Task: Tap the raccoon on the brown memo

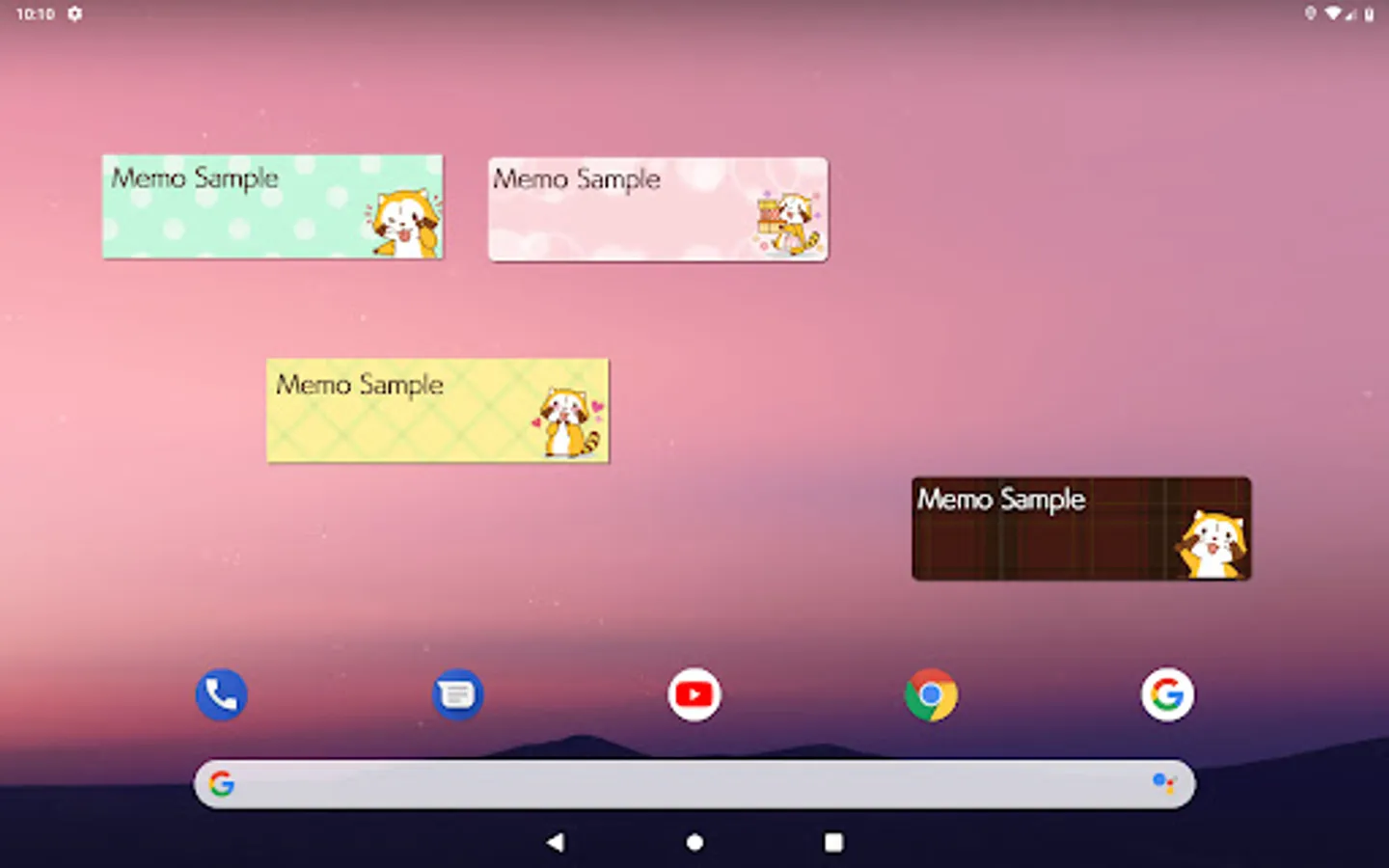Action: (x=1212, y=544)
